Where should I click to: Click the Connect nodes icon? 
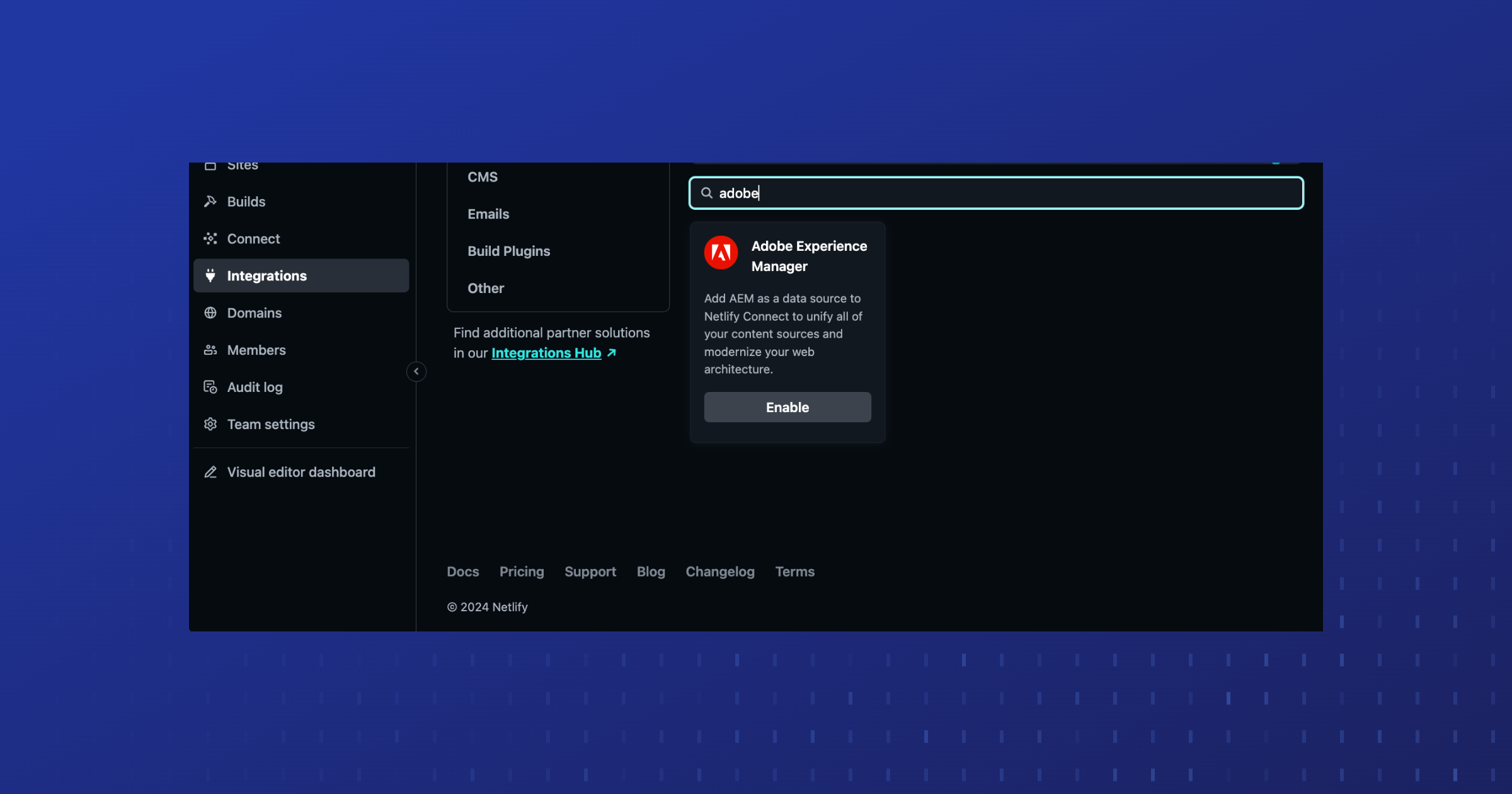pos(210,239)
